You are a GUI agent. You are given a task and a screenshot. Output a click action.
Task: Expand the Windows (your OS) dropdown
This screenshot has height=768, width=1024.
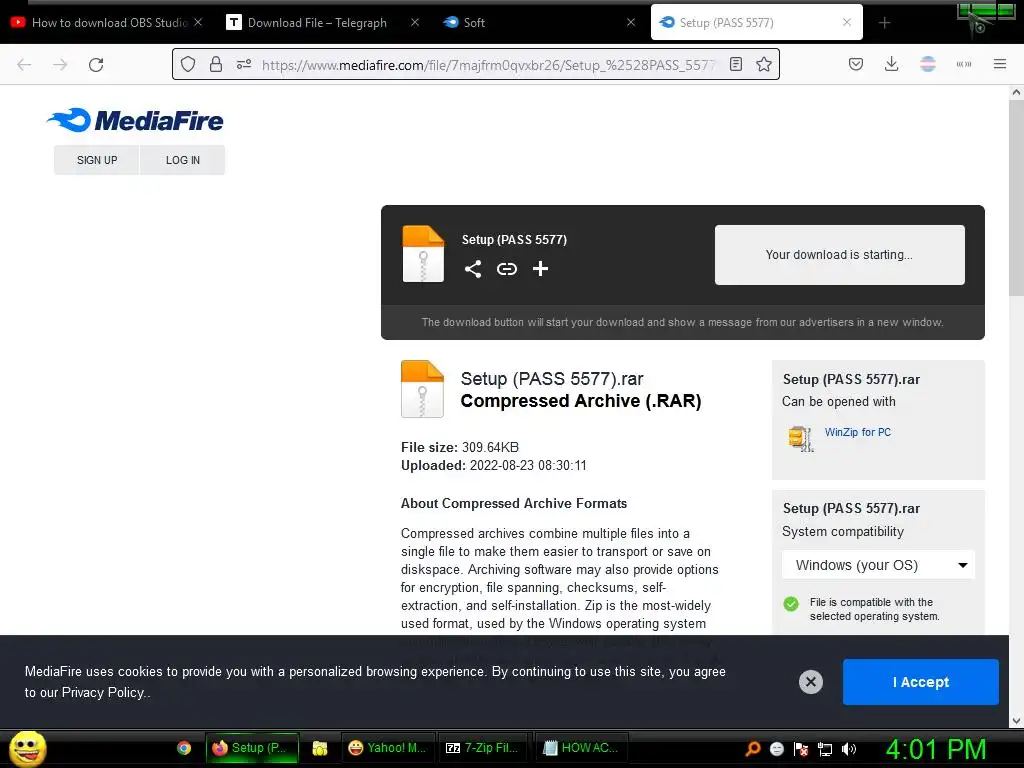[x=878, y=565]
